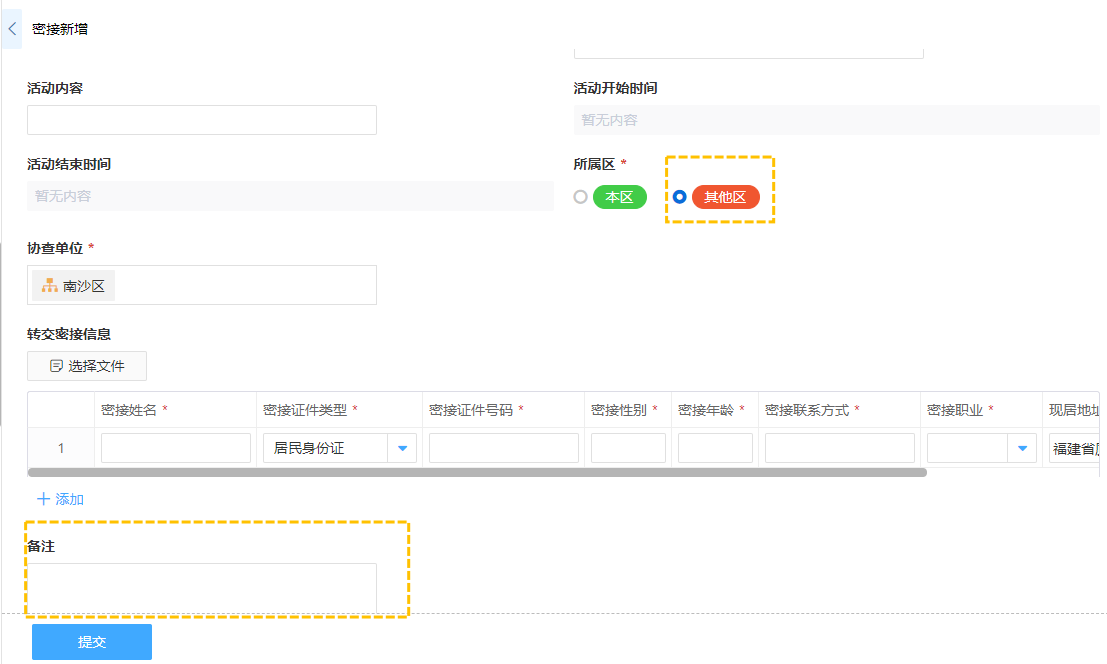Click the 活动开始时间 field

pyautogui.click(x=836, y=120)
